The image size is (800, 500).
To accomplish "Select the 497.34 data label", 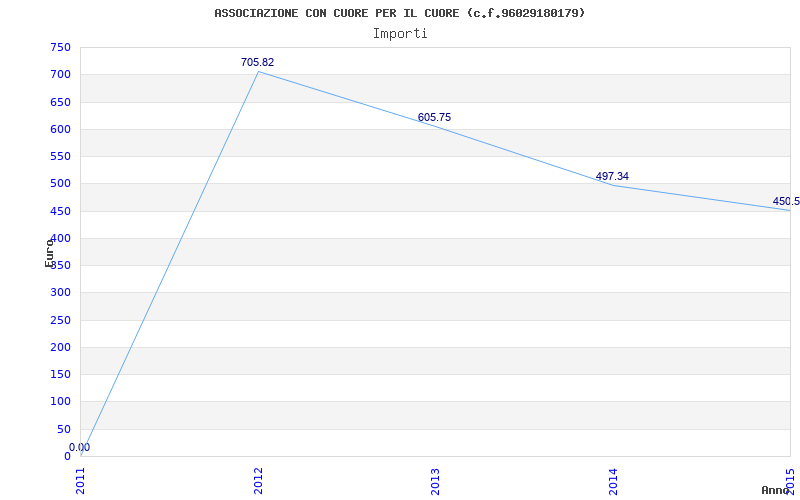I will [x=612, y=177].
